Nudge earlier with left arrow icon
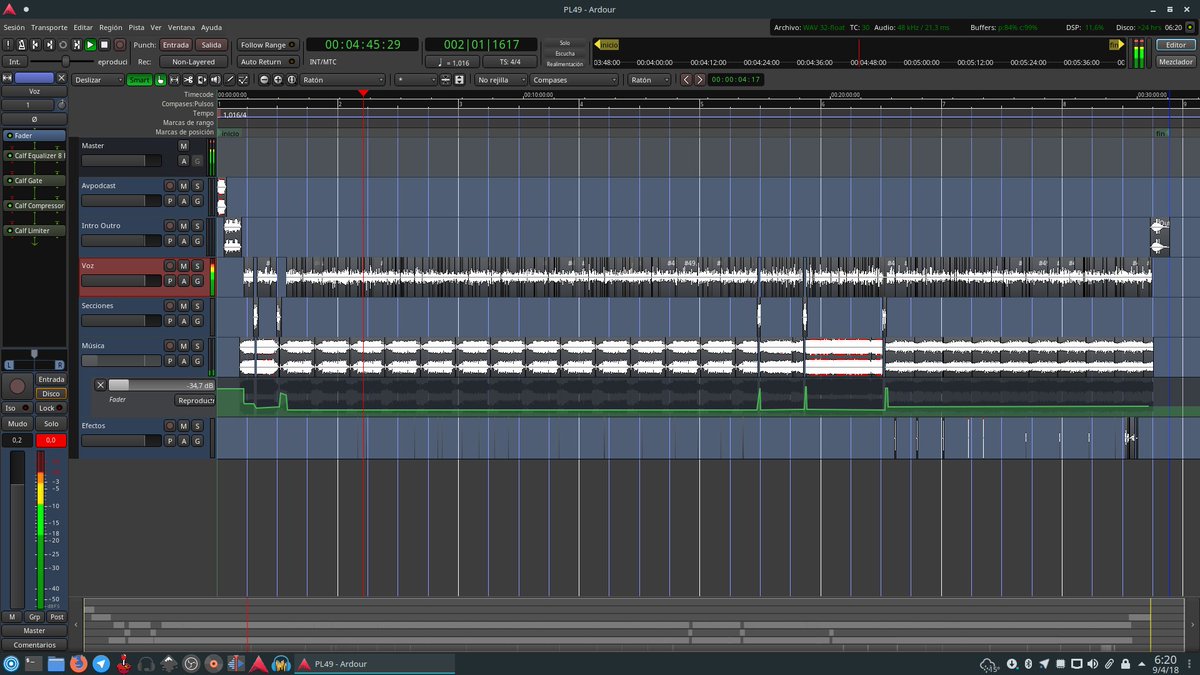The width and height of the screenshot is (1200, 675). [687, 79]
